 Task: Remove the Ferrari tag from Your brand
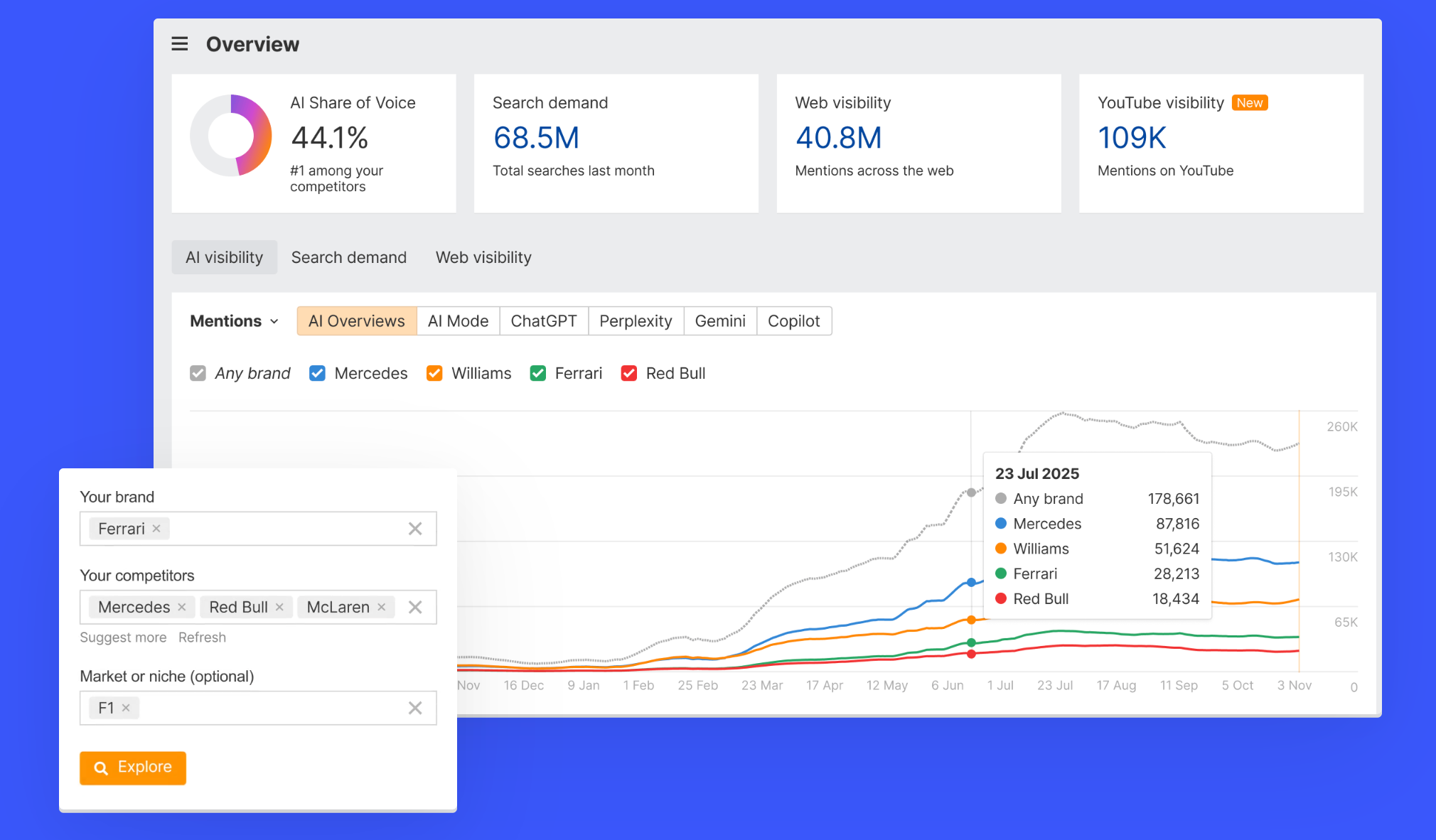tap(157, 528)
